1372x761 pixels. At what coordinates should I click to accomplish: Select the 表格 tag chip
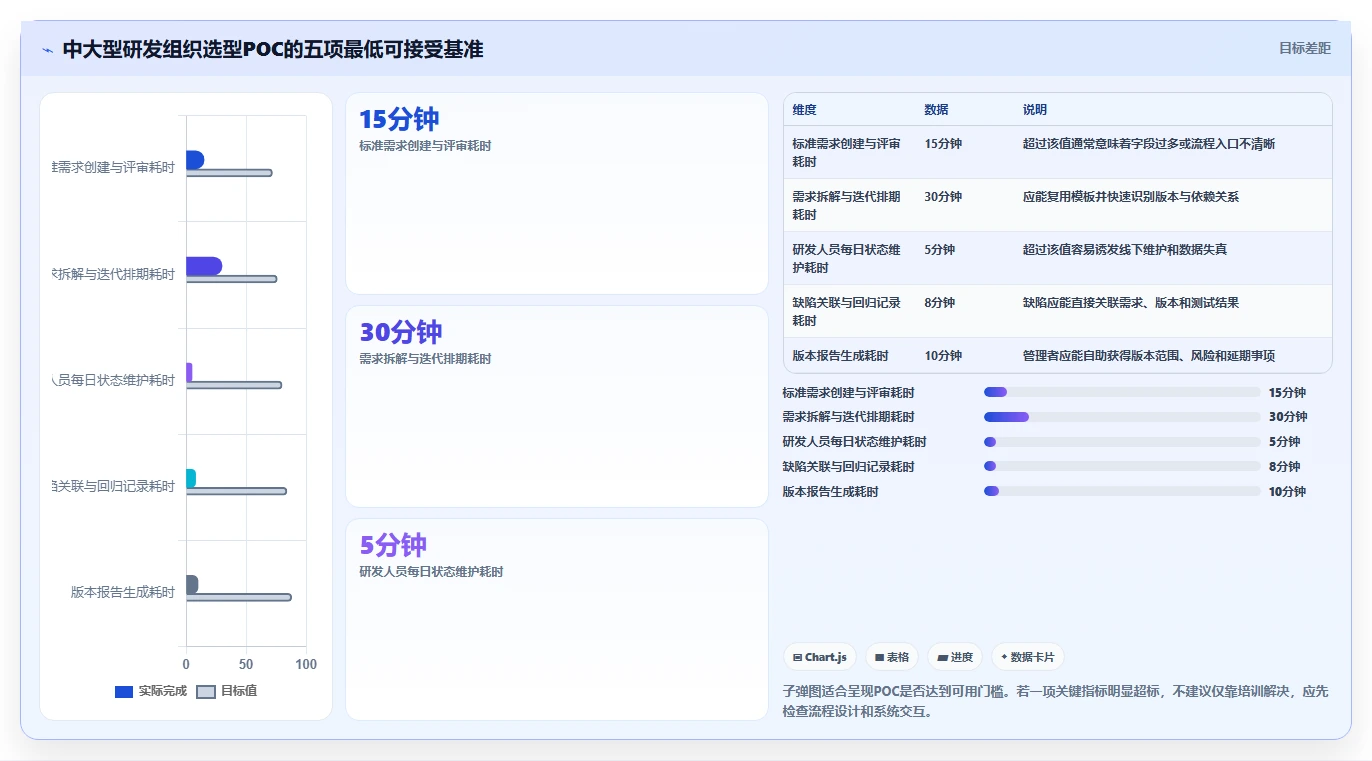coord(892,657)
